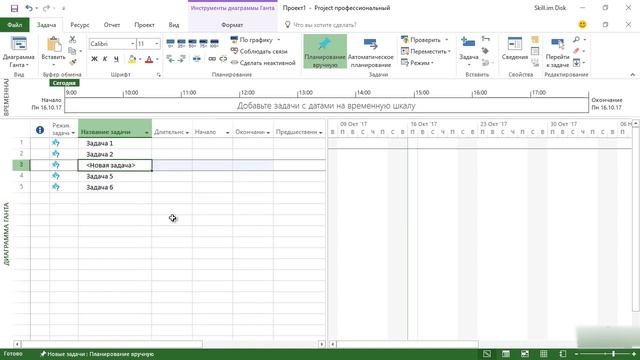Open task Сведения information
The height and width of the screenshot is (360, 640).
pos(515,49)
